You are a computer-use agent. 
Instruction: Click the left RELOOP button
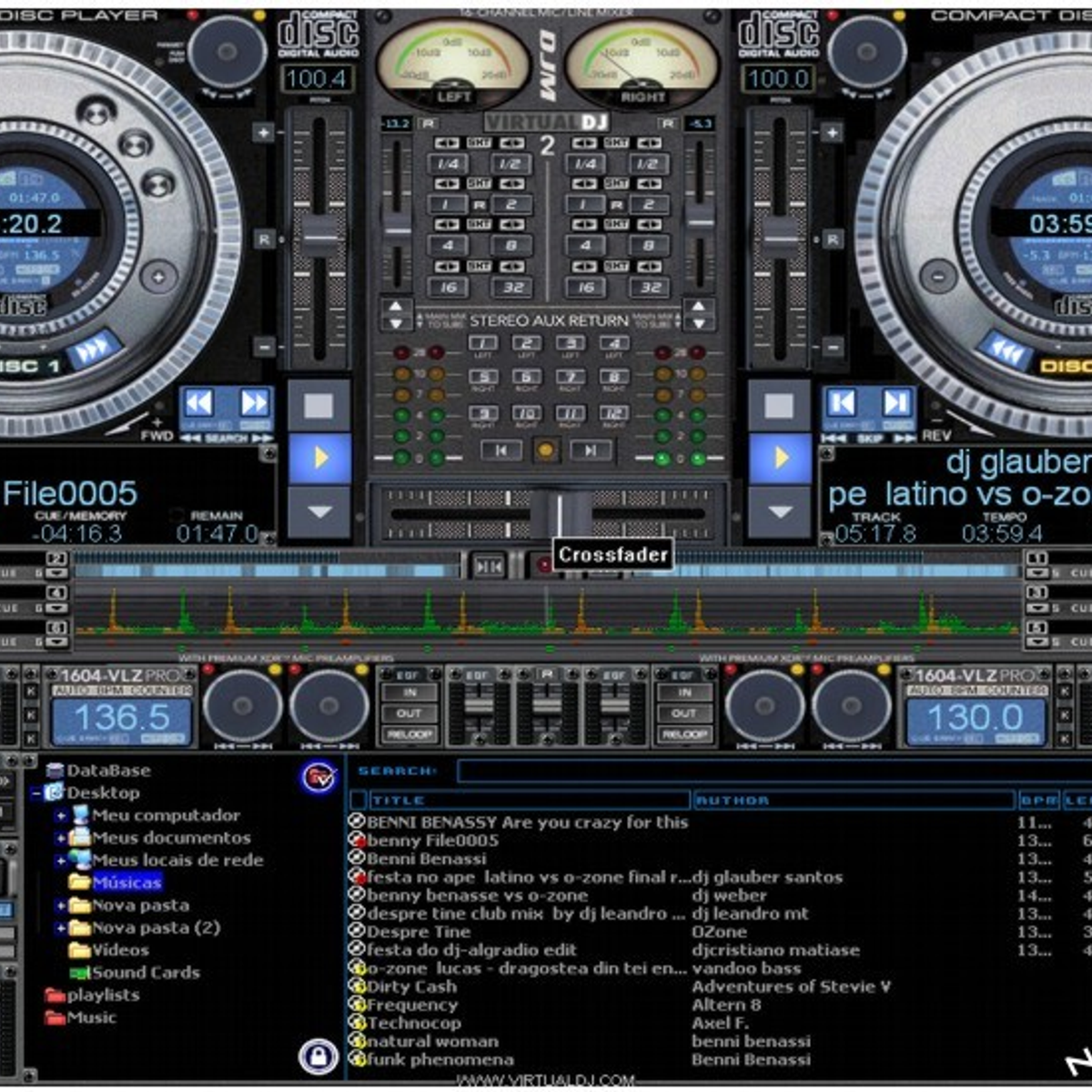[409, 733]
